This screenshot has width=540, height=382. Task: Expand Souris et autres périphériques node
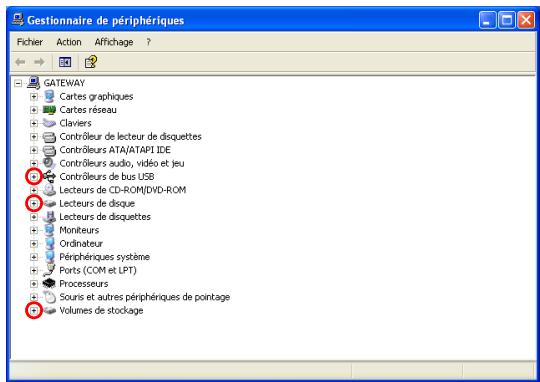coord(34,297)
